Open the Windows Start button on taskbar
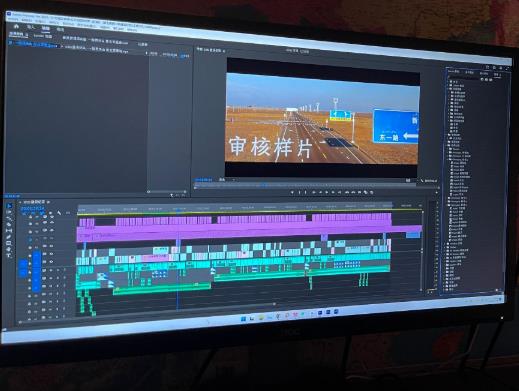Image resolution: width=519 pixels, height=391 pixels. point(243,319)
